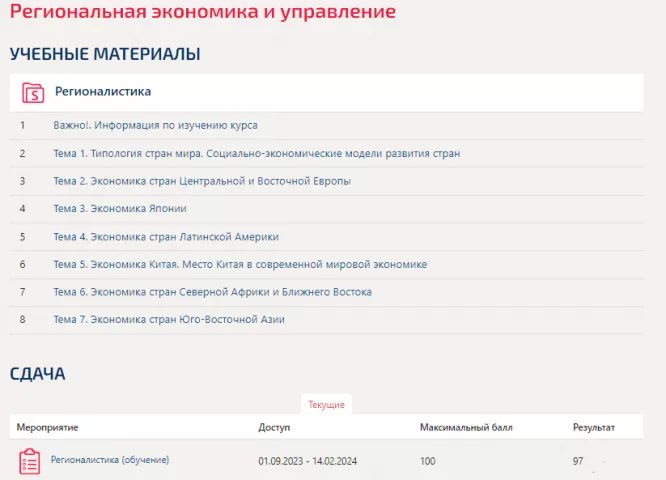This screenshot has height=480, width=666.
Task: Open Важно!. Информация по изучению курса
Action: 155,125
